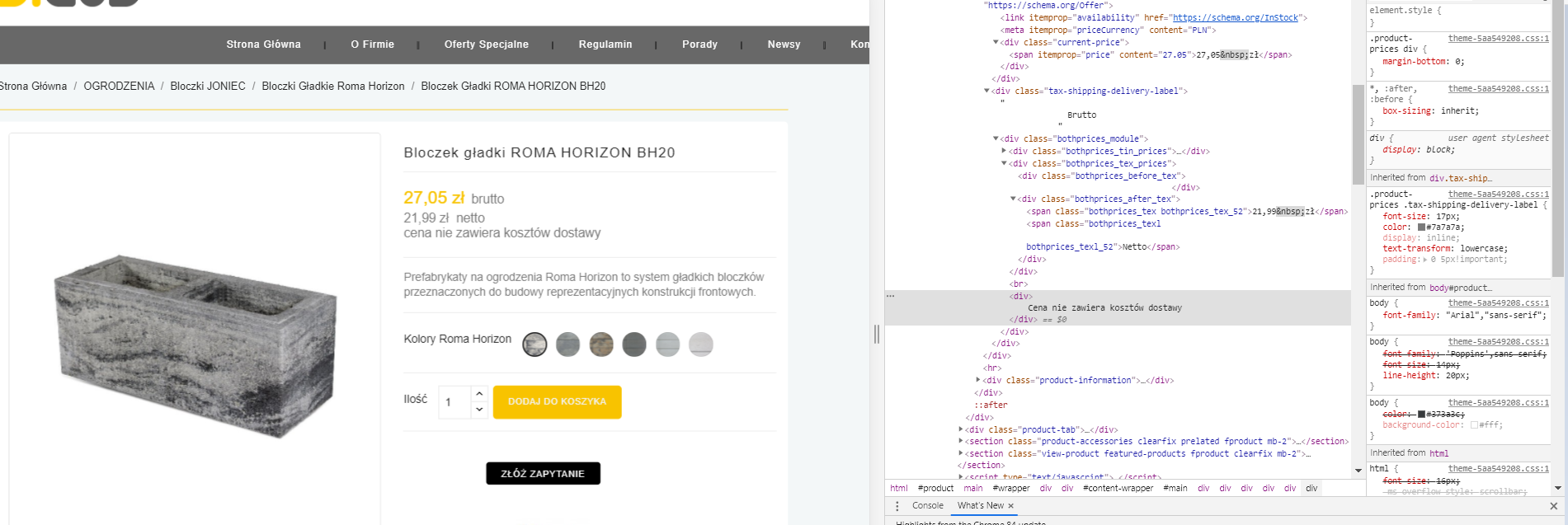Select the #product breadcrumb in DevTools
This screenshot has width=1568, height=525.
coord(935,488)
